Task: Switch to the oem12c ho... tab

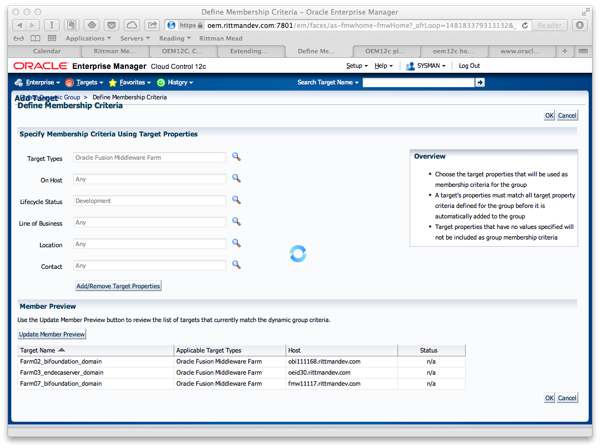Action: click(453, 51)
